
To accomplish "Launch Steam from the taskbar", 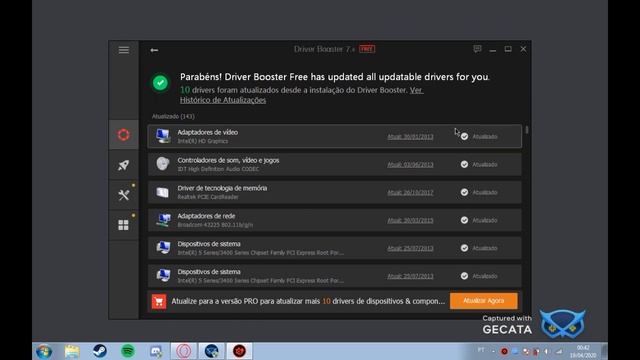I will pos(100,351).
